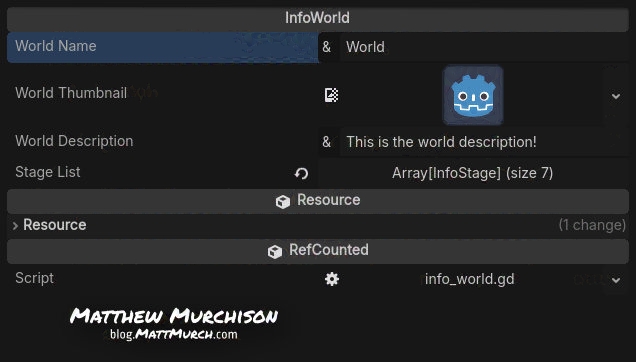The width and height of the screenshot is (636, 362).
Task: Select the World Name property label
Action: click(56, 46)
